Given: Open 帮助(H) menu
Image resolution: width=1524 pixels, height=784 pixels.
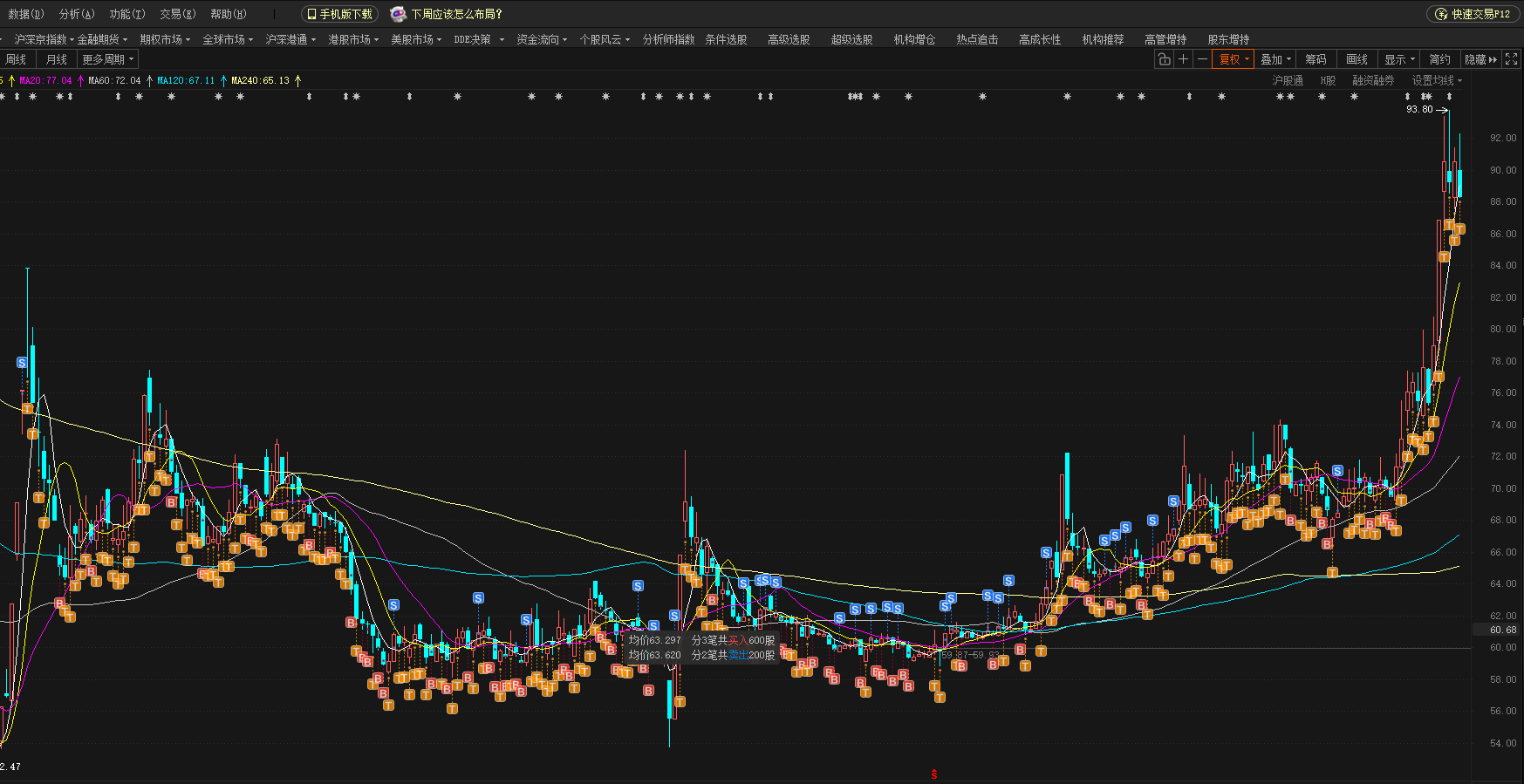Looking at the screenshot, I should (x=228, y=14).
